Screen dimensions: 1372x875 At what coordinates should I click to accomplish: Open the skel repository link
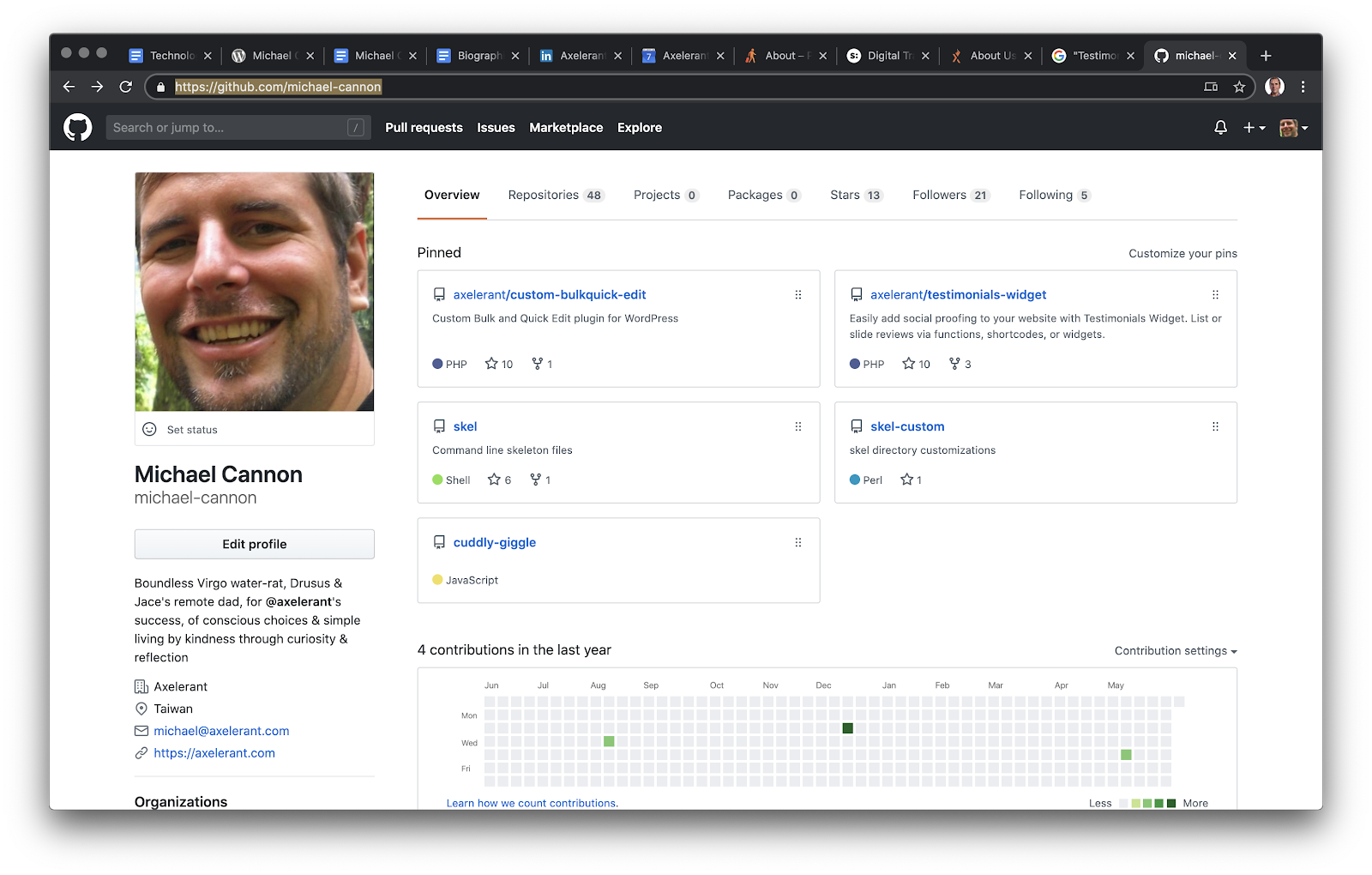465,426
